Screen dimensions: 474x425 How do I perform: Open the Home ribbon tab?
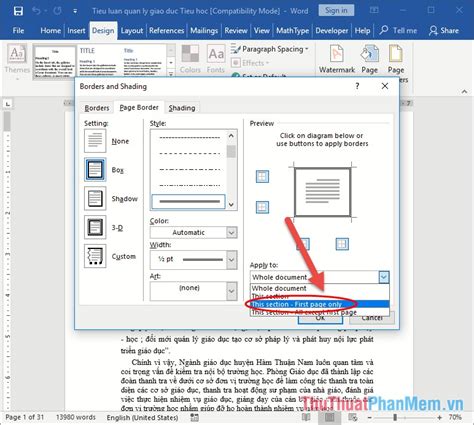click(x=50, y=31)
